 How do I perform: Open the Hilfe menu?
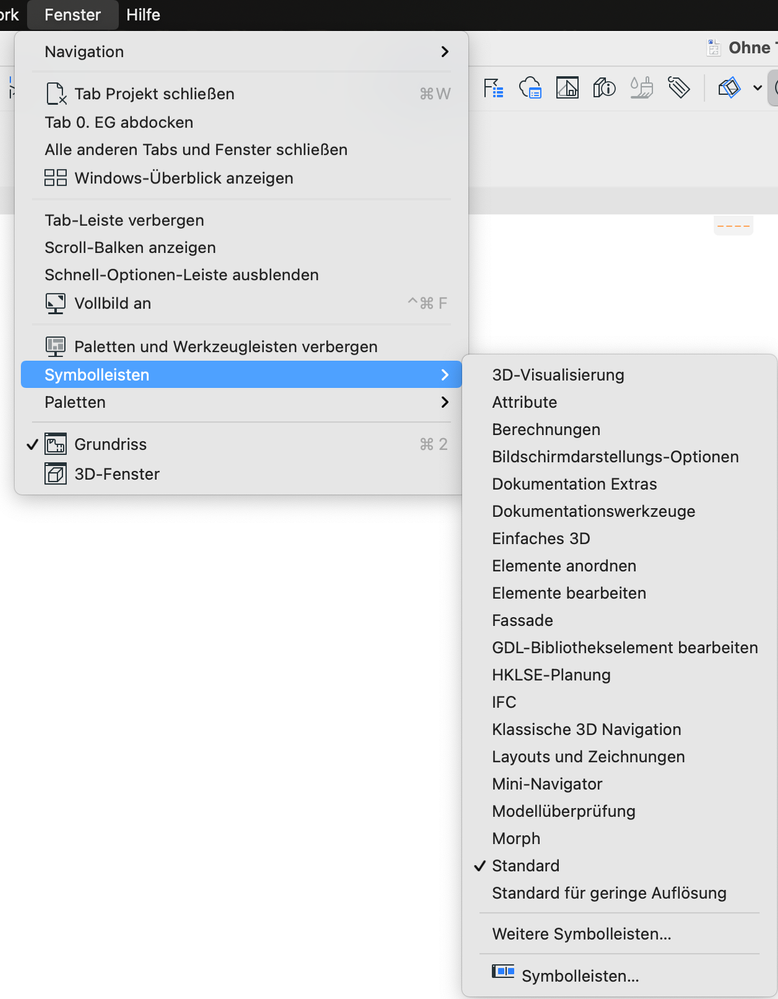(x=143, y=15)
